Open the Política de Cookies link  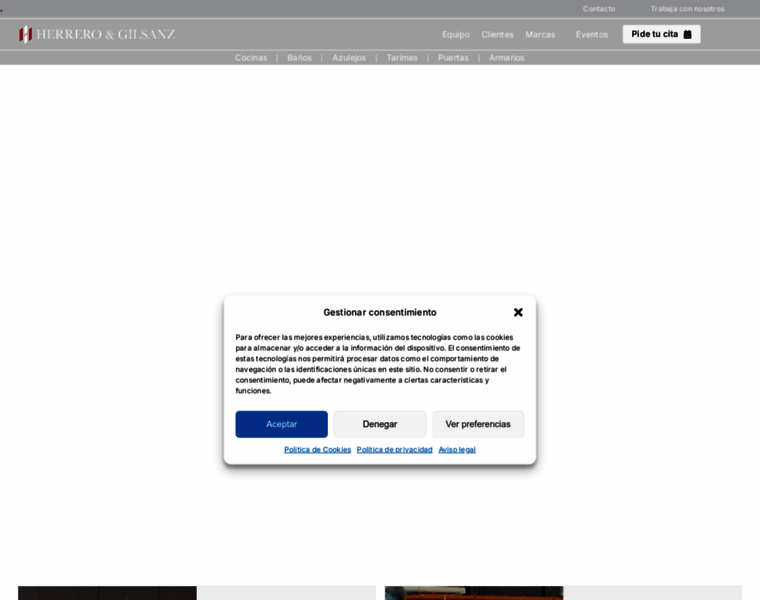[x=317, y=450]
